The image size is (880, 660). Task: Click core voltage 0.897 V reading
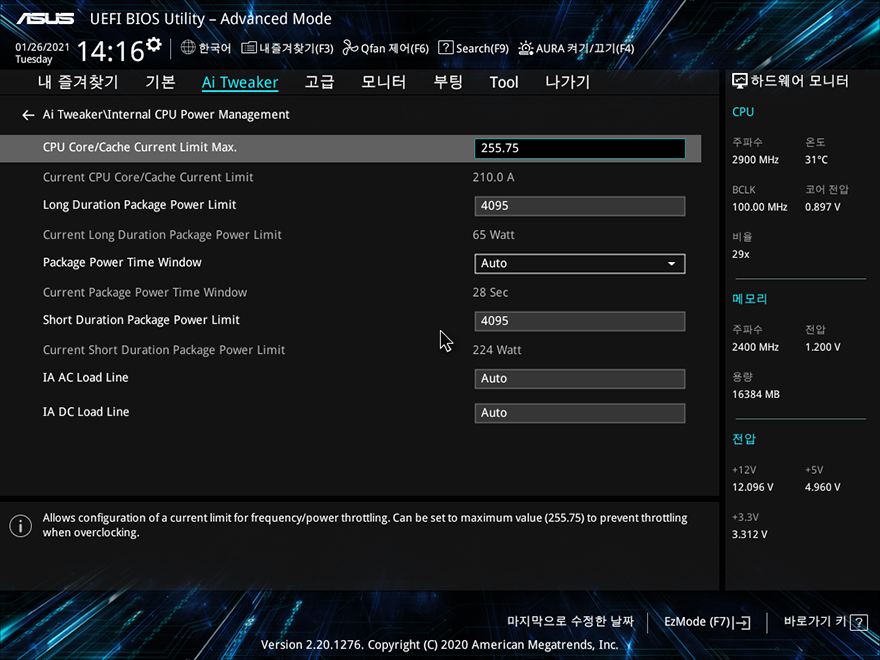coord(822,207)
